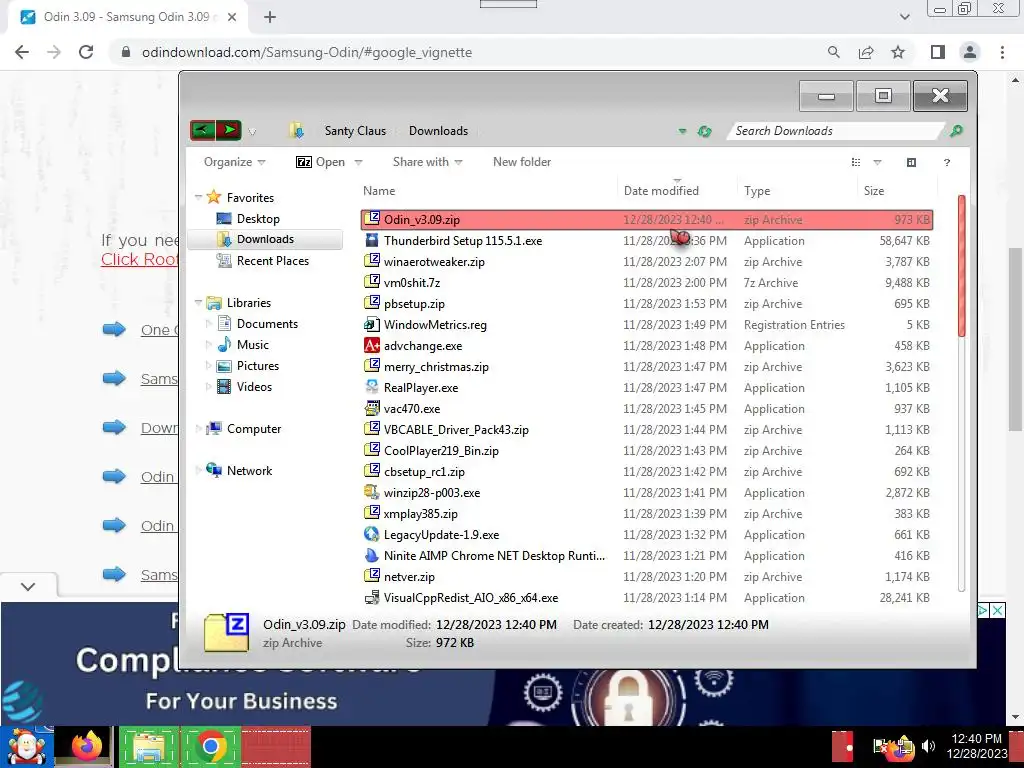Select the winzip28-p003.exe file icon

pos(372,492)
